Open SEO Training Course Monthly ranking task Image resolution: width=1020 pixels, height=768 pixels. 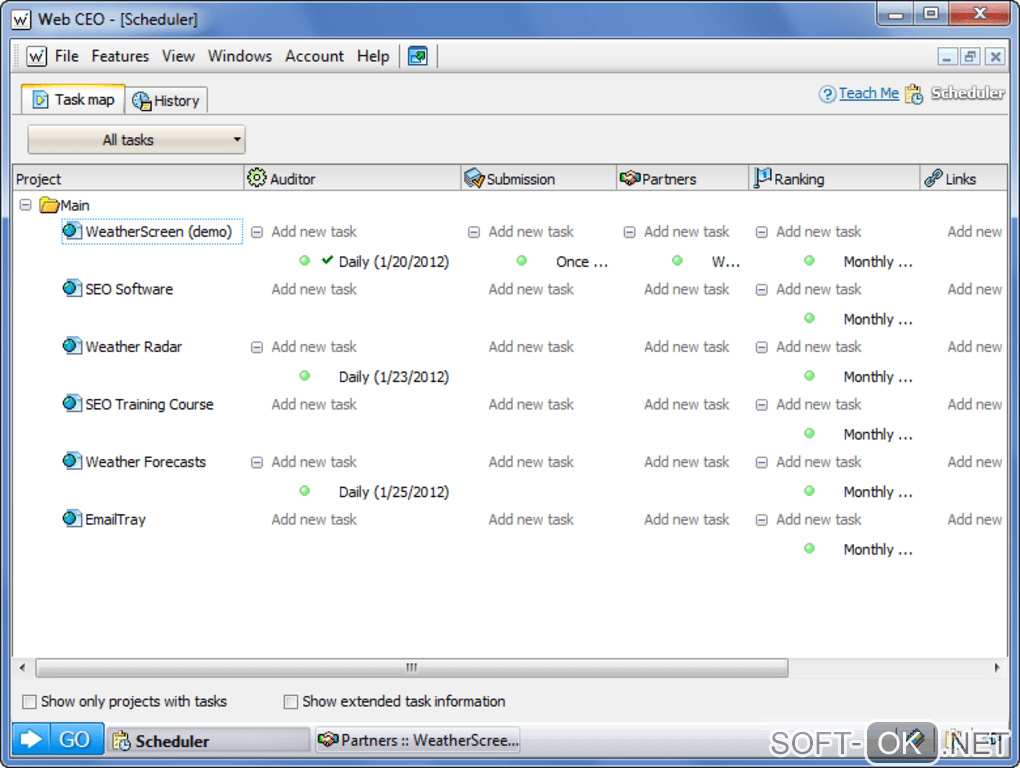coord(878,434)
